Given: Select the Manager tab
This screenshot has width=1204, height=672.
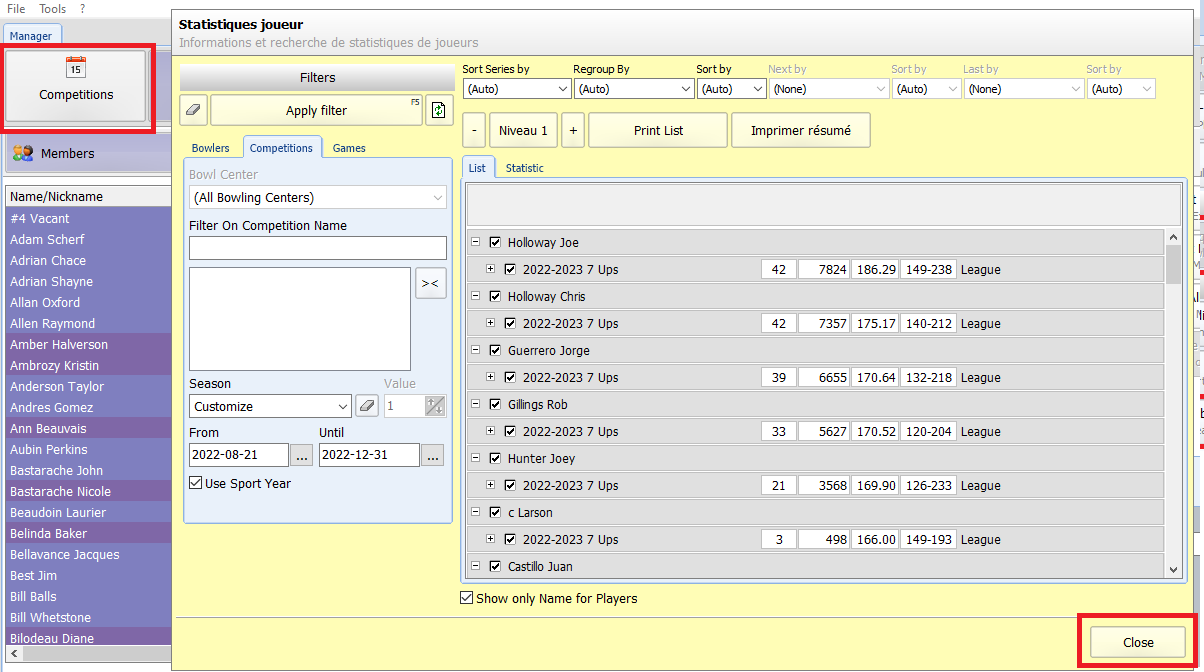Looking at the screenshot, I should click(x=31, y=35).
